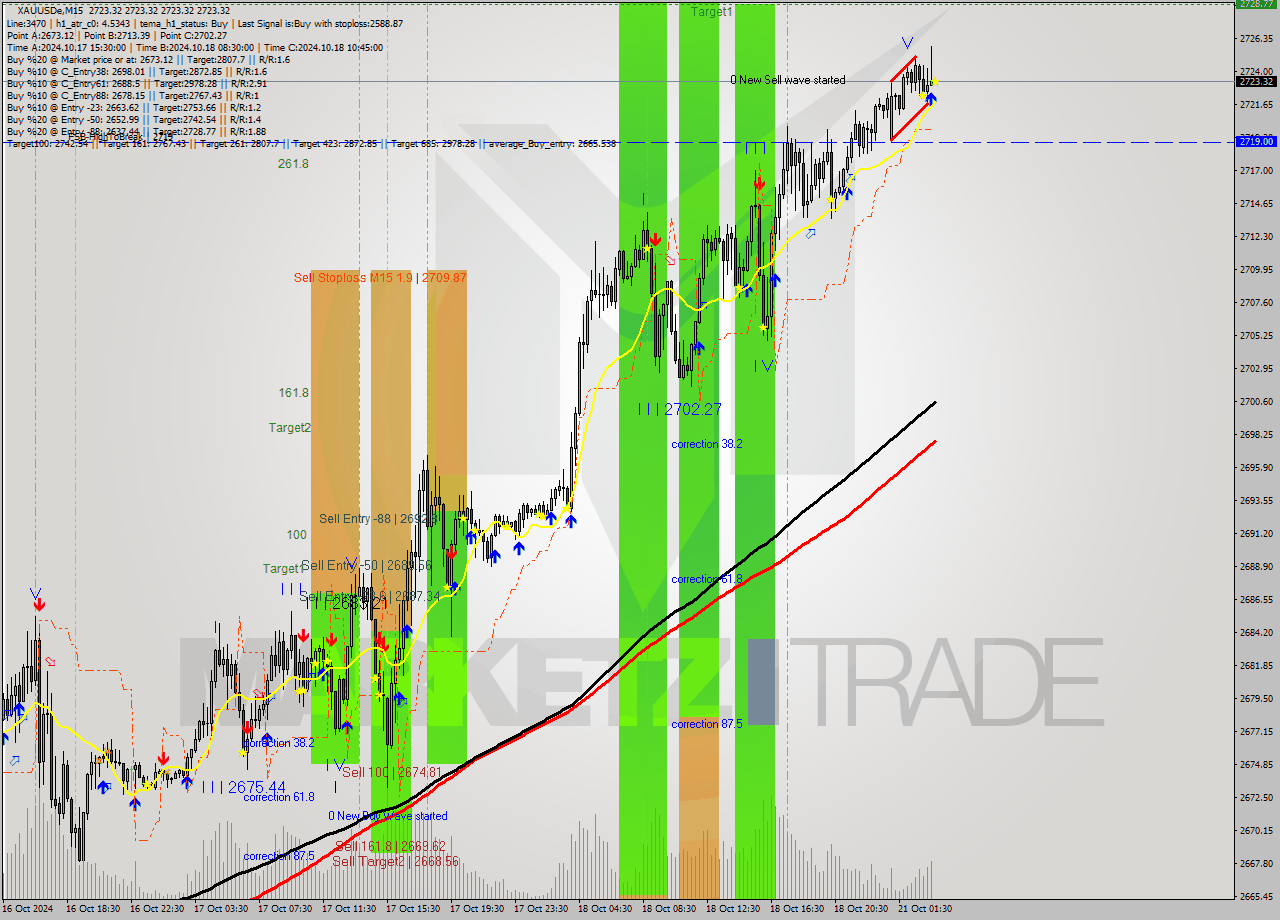The width and height of the screenshot is (1280, 920).
Task: Select the blue 2719.00 price tag
Action: click(1256, 142)
